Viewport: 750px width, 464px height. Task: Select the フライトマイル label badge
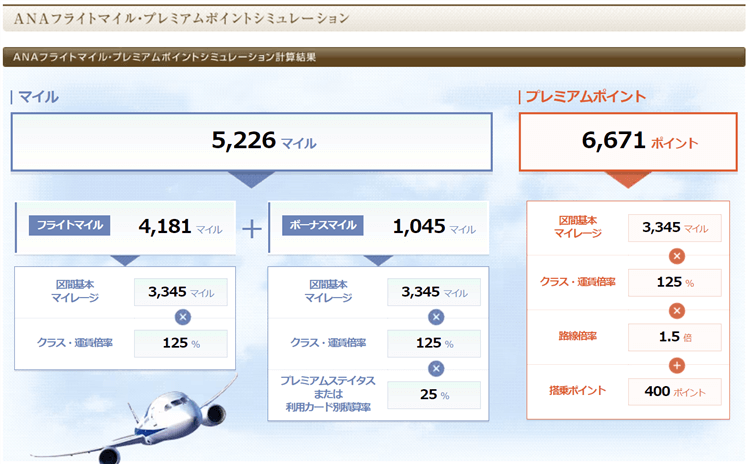[x=70, y=226]
